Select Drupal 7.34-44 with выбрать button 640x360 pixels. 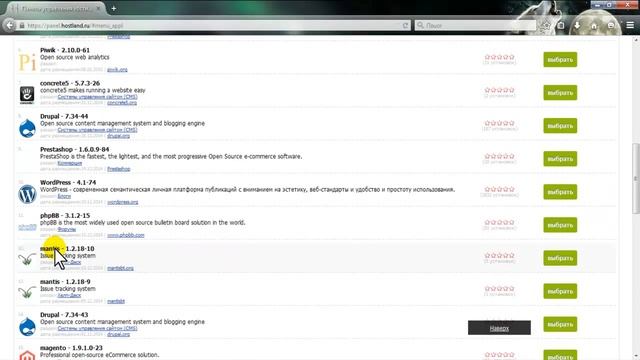click(560, 126)
